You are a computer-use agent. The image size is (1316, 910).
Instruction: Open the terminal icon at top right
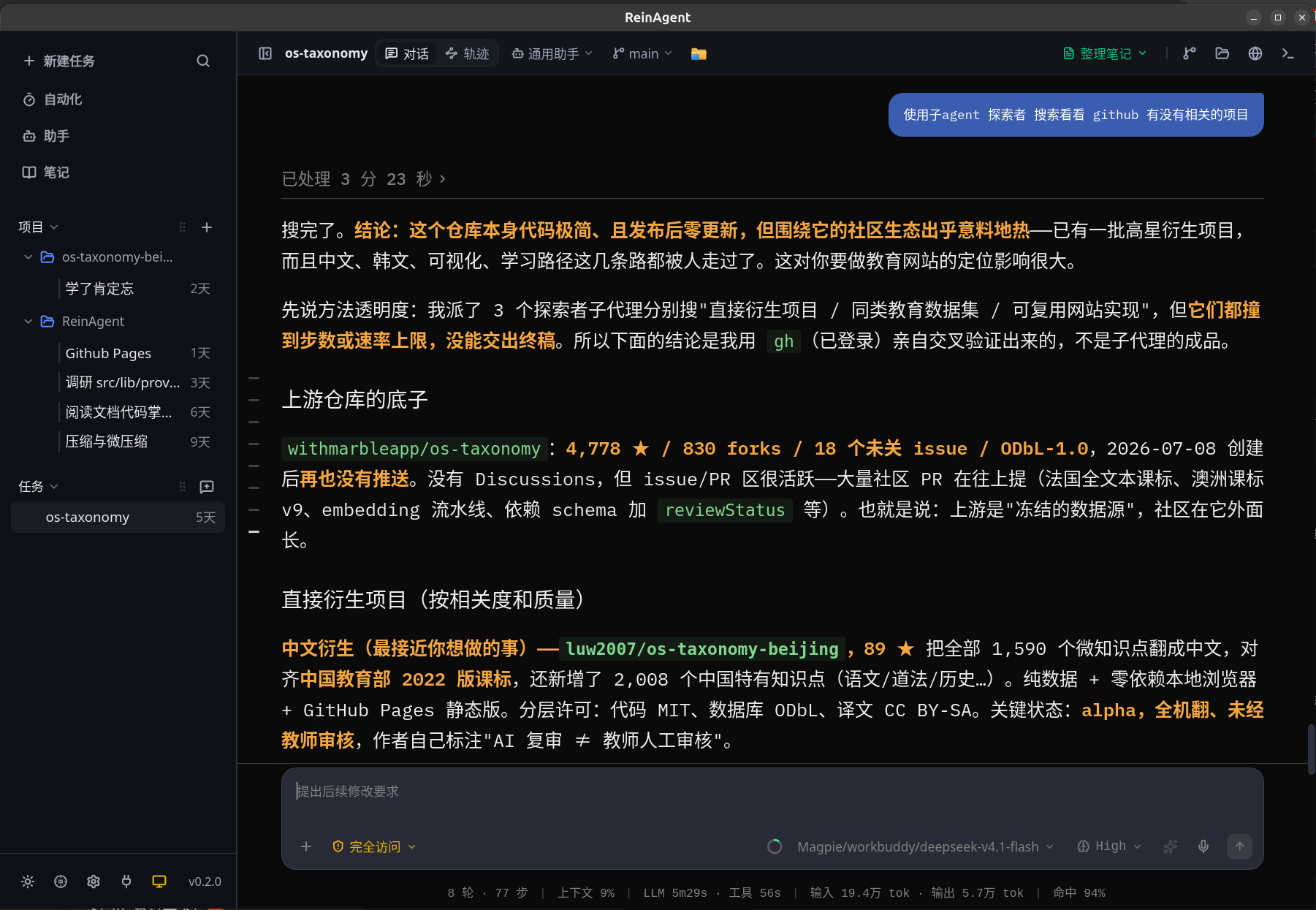(x=1288, y=53)
